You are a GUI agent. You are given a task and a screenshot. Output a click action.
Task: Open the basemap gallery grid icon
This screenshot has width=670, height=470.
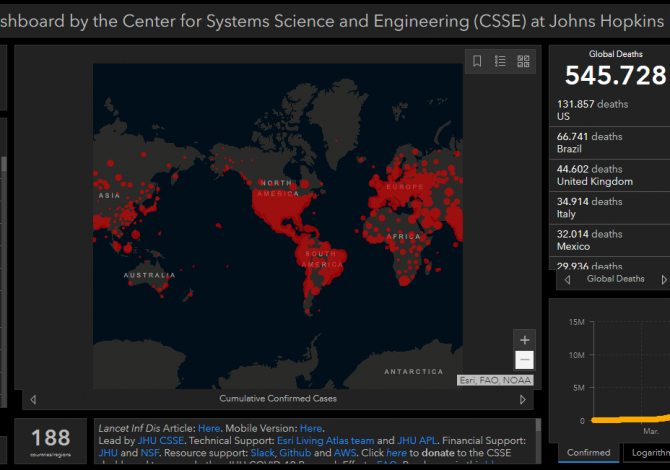pos(523,61)
